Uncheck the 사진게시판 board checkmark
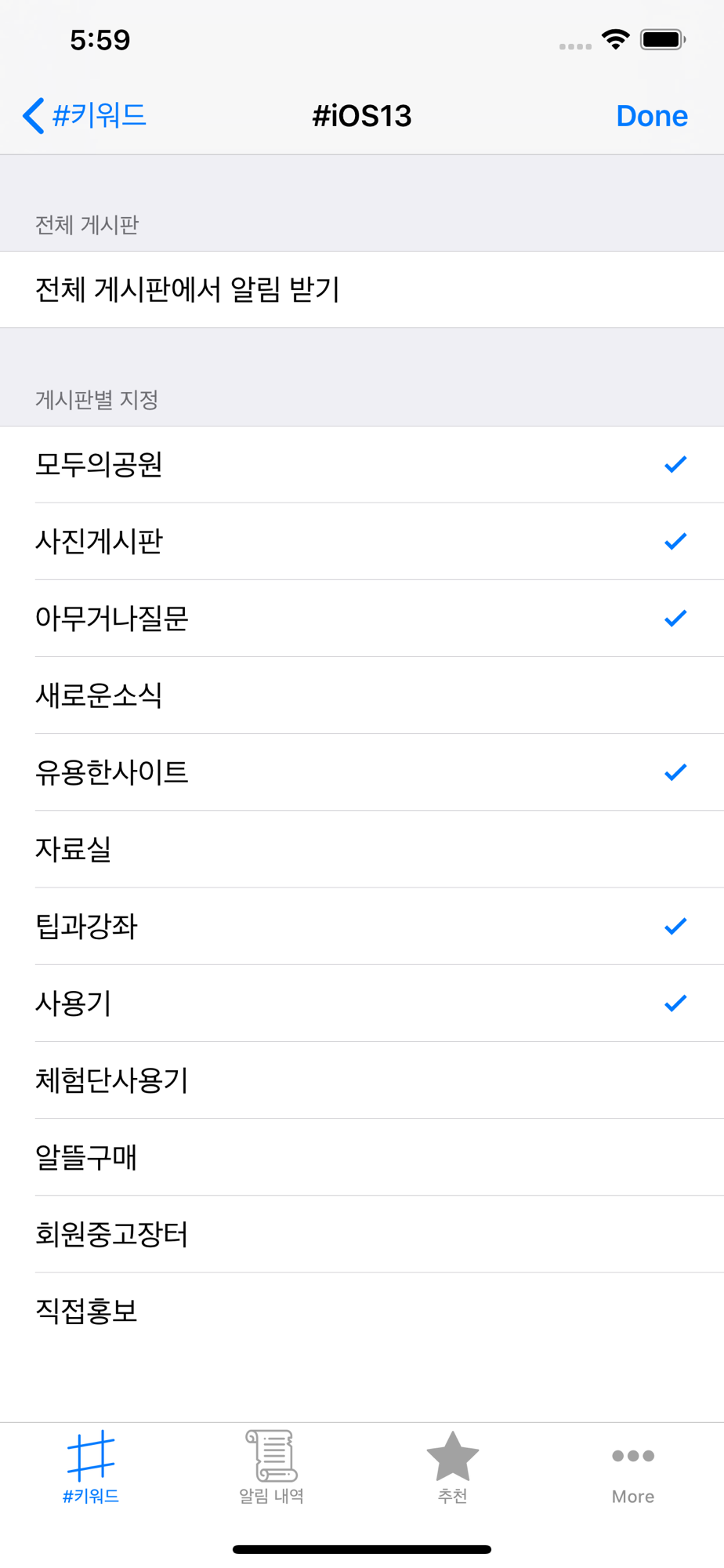Image resolution: width=724 pixels, height=1568 pixels. coord(675,541)
